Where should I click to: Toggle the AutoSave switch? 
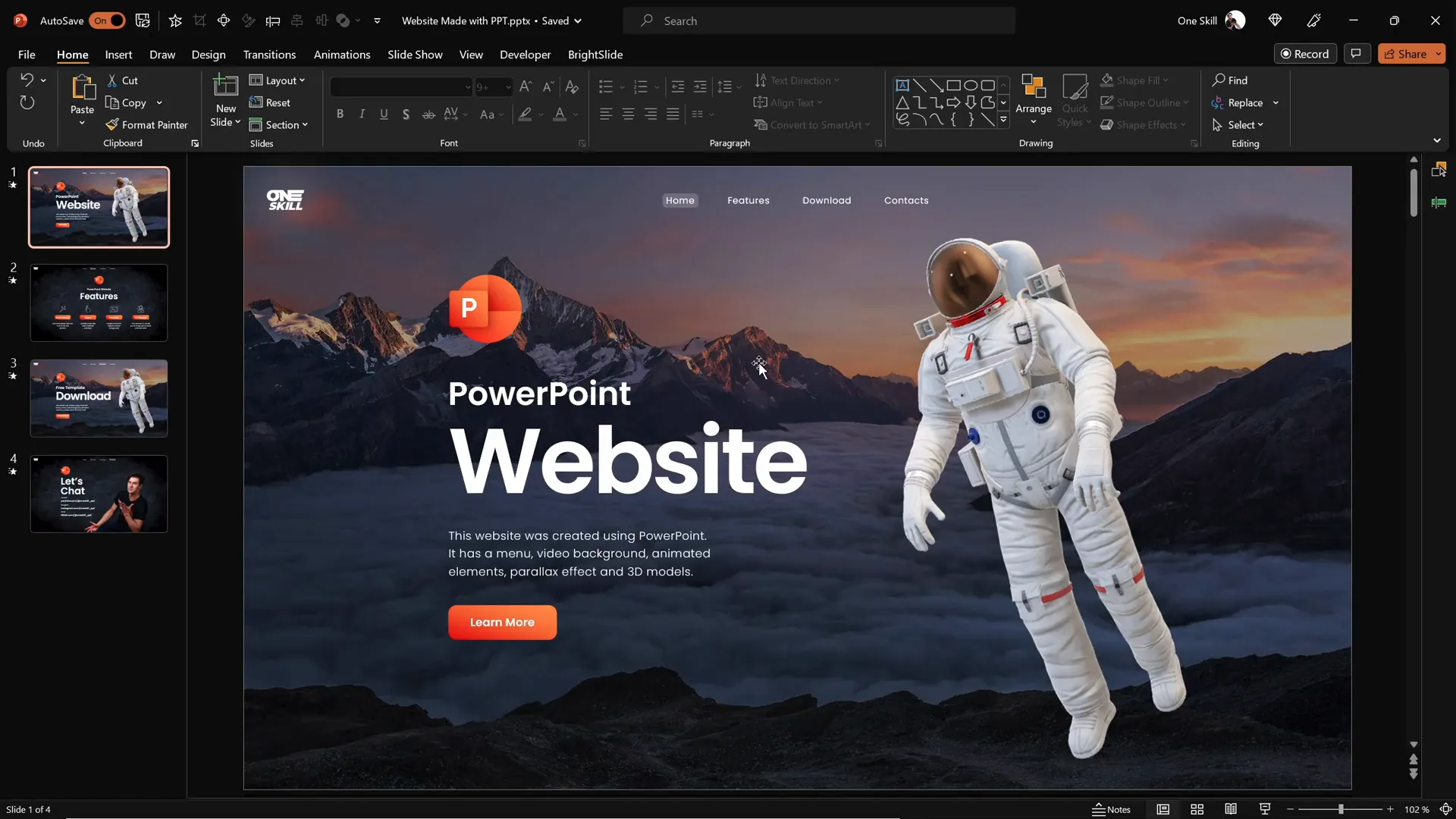(x=107, y=20)
